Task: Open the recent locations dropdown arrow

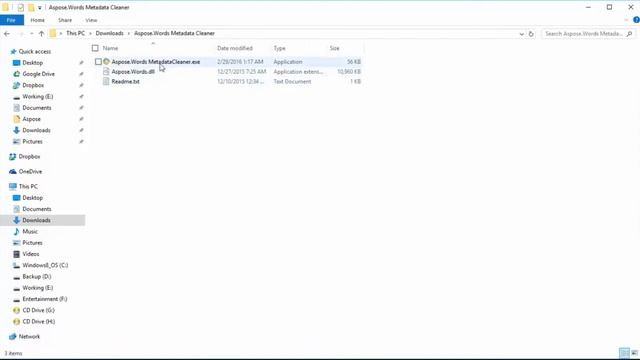Action: (31, 33)
